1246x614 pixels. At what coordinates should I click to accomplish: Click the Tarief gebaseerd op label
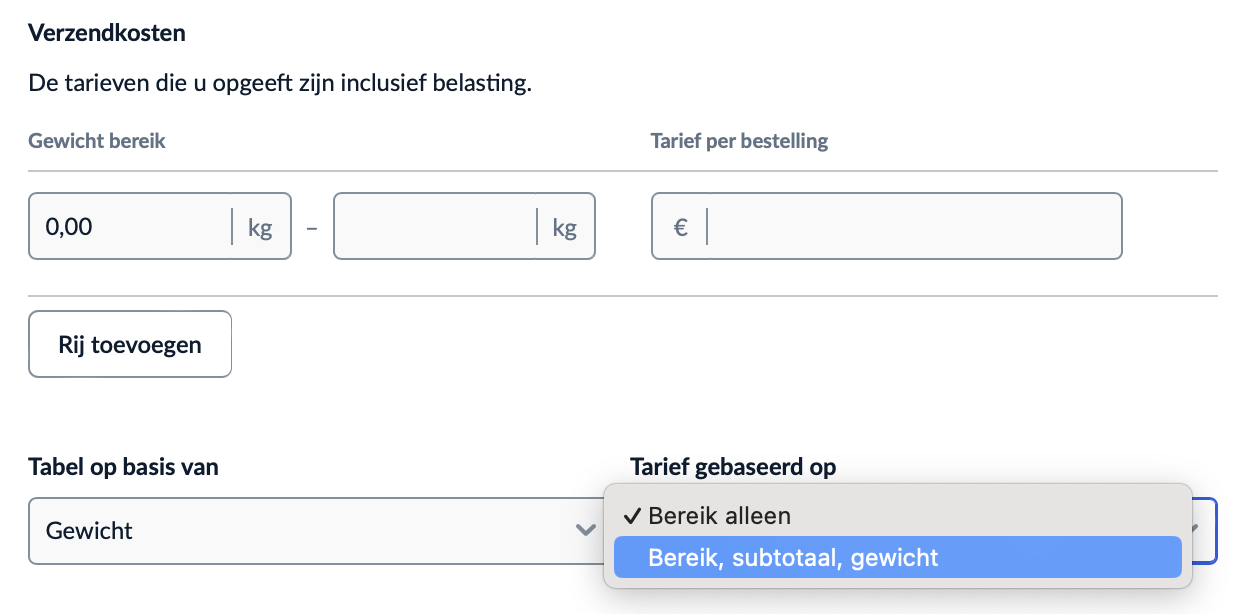click(733, 466)
